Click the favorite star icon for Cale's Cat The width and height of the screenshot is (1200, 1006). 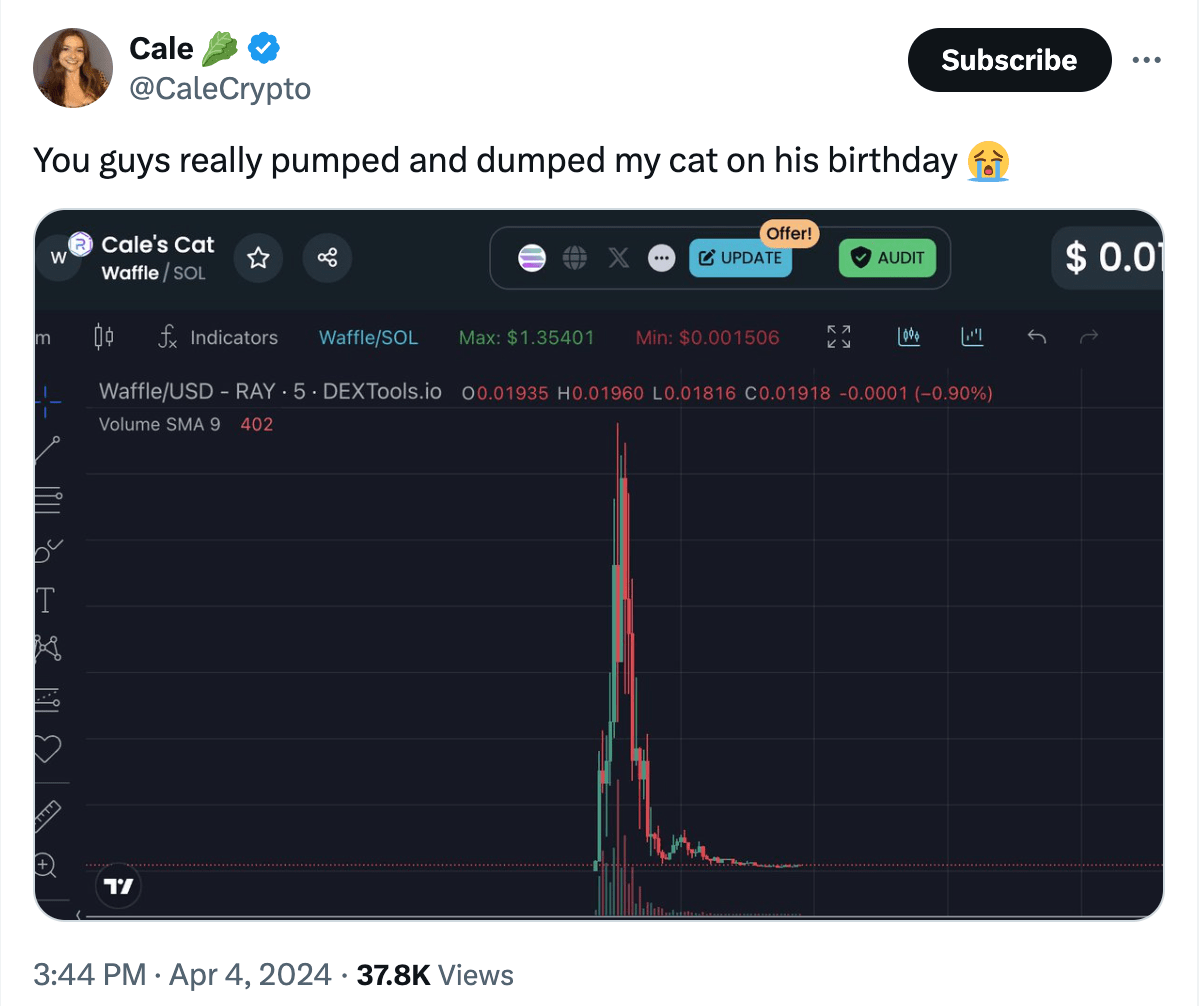(258, 259)
